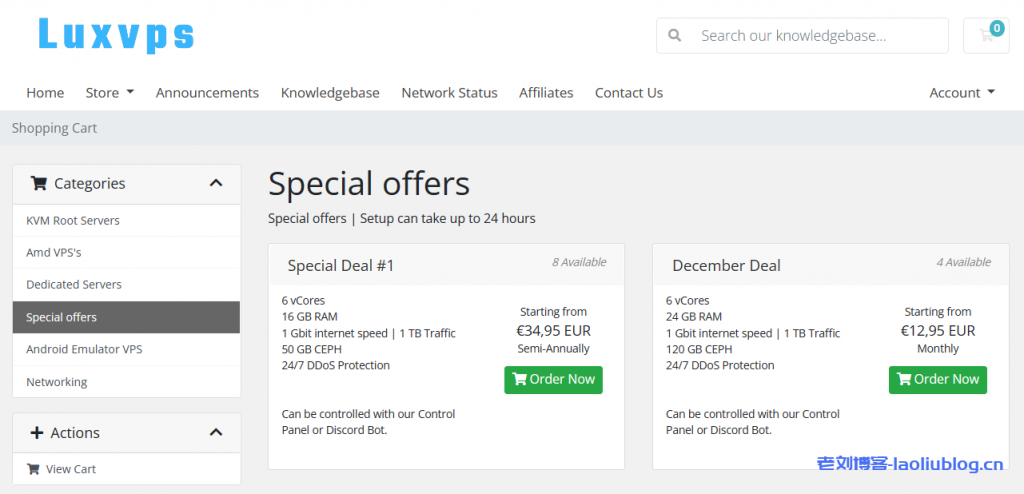This screenshot has width=1024, height=494.
Task: Click the Shopping Cart breadcrumb
Action: click(54, 128)
